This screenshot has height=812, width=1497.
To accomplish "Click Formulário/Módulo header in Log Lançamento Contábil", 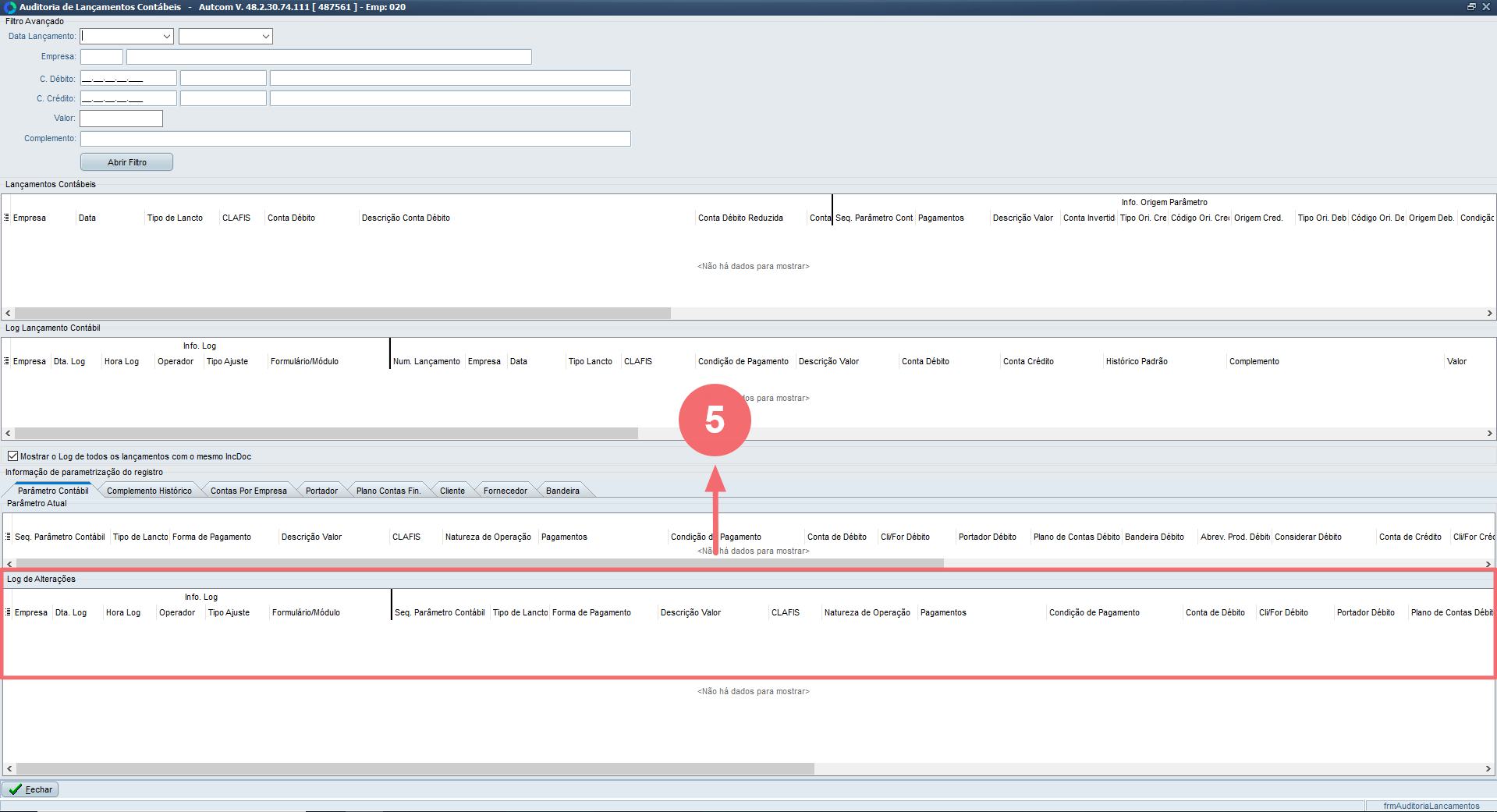I will [x=328, y=361].
